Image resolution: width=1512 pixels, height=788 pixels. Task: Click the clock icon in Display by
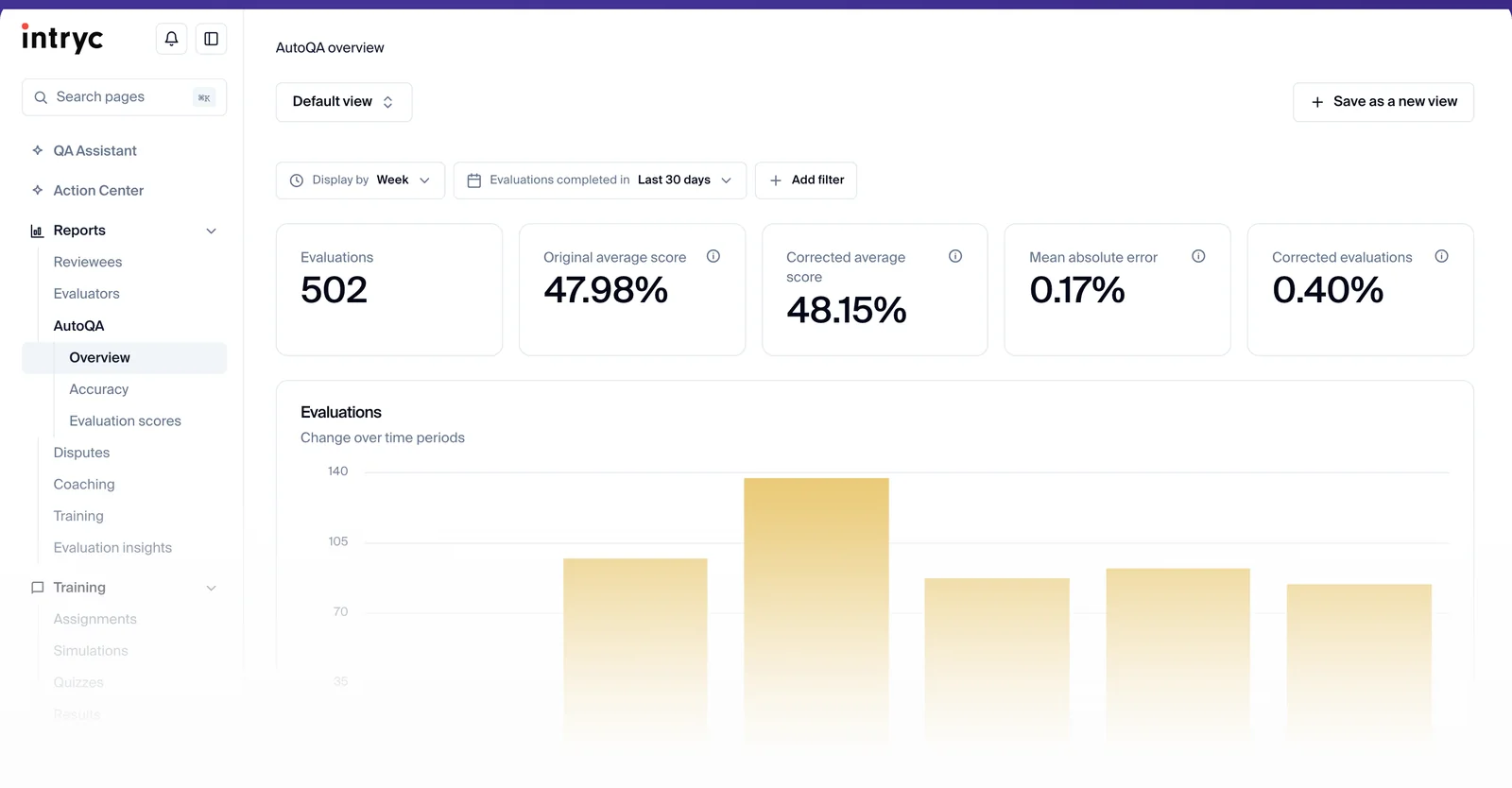click(297, 180)
